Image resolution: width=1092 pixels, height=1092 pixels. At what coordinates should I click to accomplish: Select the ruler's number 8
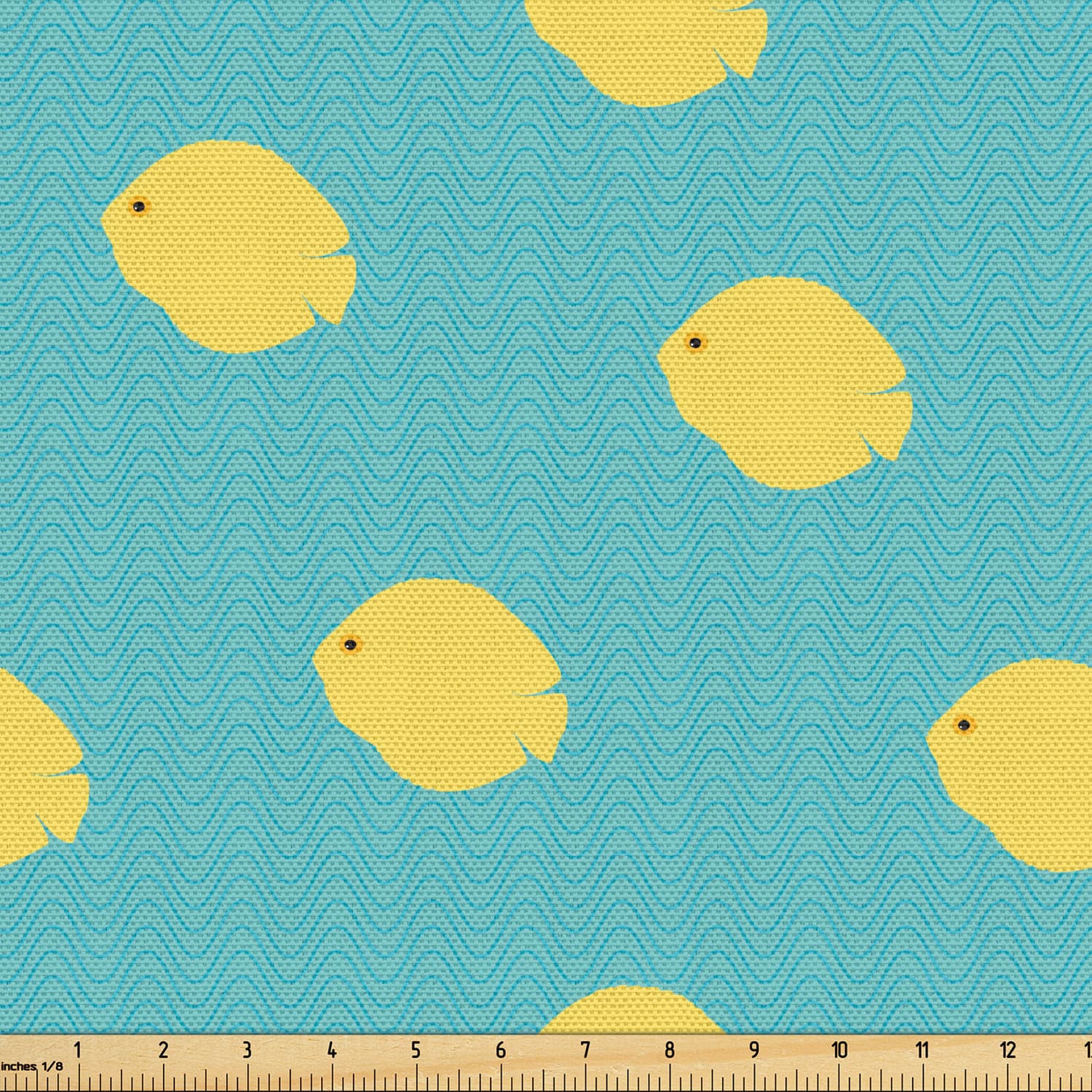670,1050
